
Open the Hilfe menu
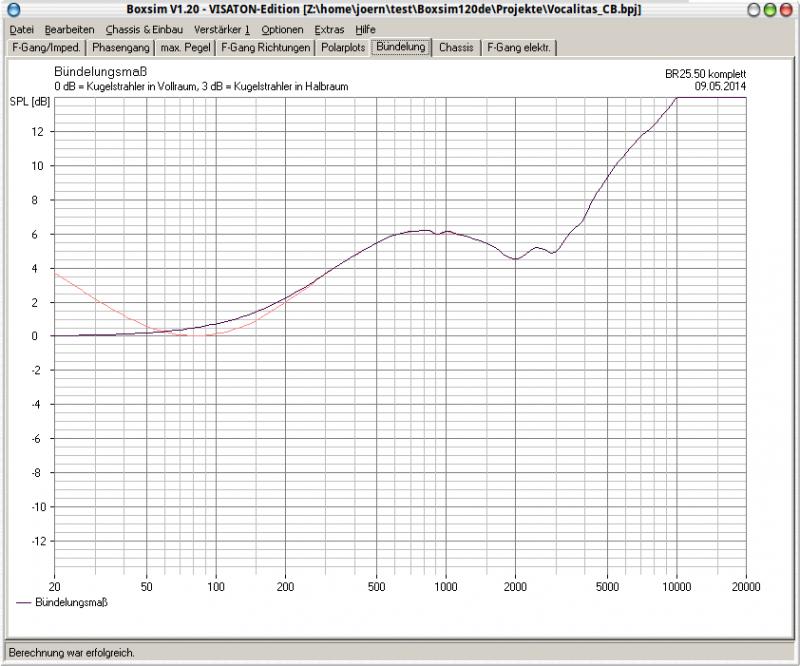365,30
